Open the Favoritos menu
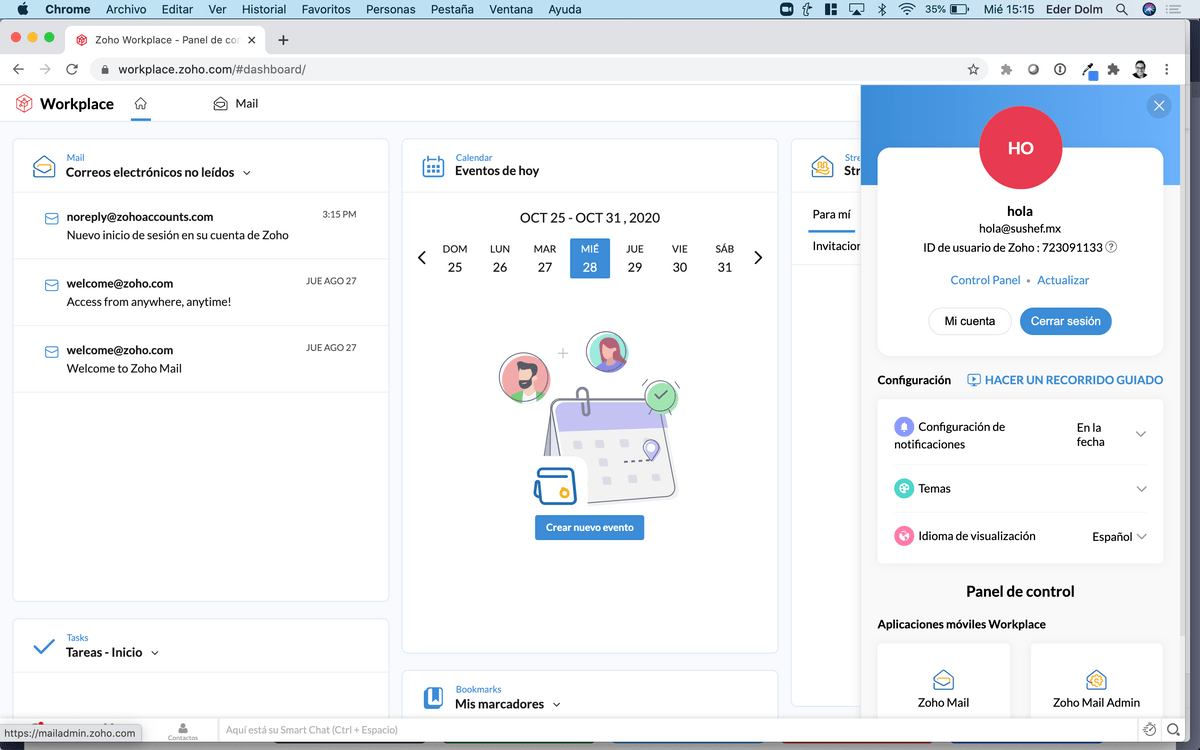The height and width of the screenshot is (750, 1200). (x=326, y=9)
